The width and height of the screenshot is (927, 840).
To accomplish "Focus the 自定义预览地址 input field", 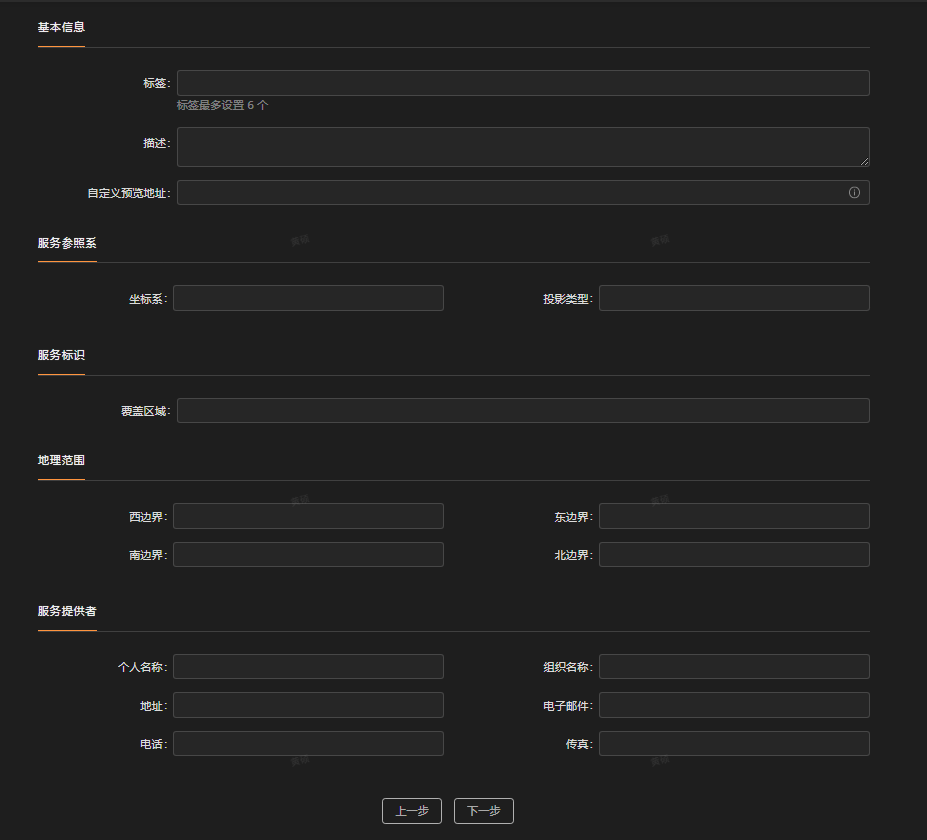I will [x=523, y=193].
